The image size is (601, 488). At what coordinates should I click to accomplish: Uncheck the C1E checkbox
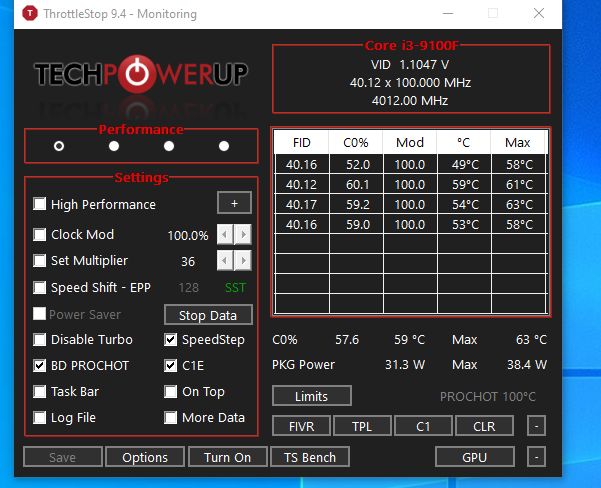tap(171, 366)
